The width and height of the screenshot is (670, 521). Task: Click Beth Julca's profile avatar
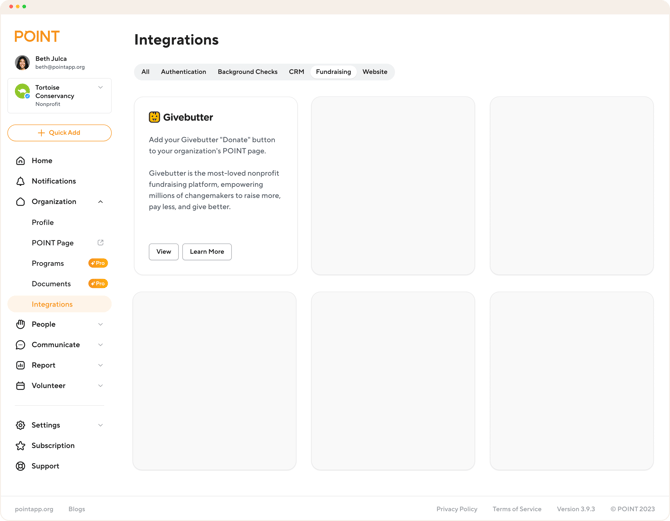pyautogui.click(x=22, y=62)
